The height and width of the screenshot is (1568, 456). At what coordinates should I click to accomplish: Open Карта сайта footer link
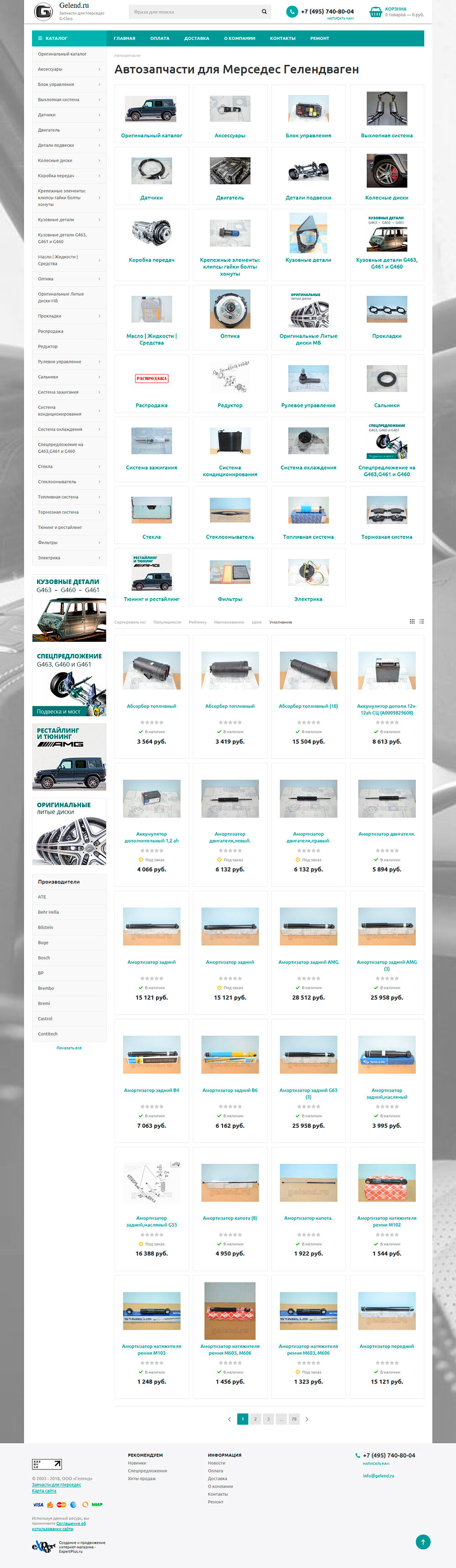coord(44,1491)
